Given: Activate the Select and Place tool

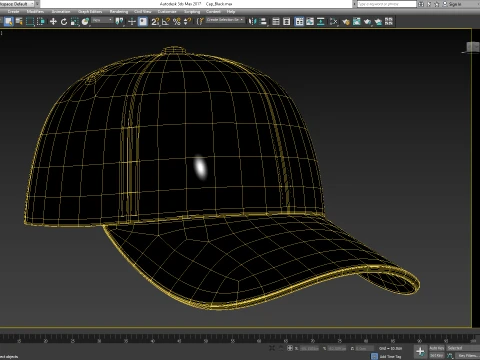Looking at the screenshot, I should [x=85, y=22].
